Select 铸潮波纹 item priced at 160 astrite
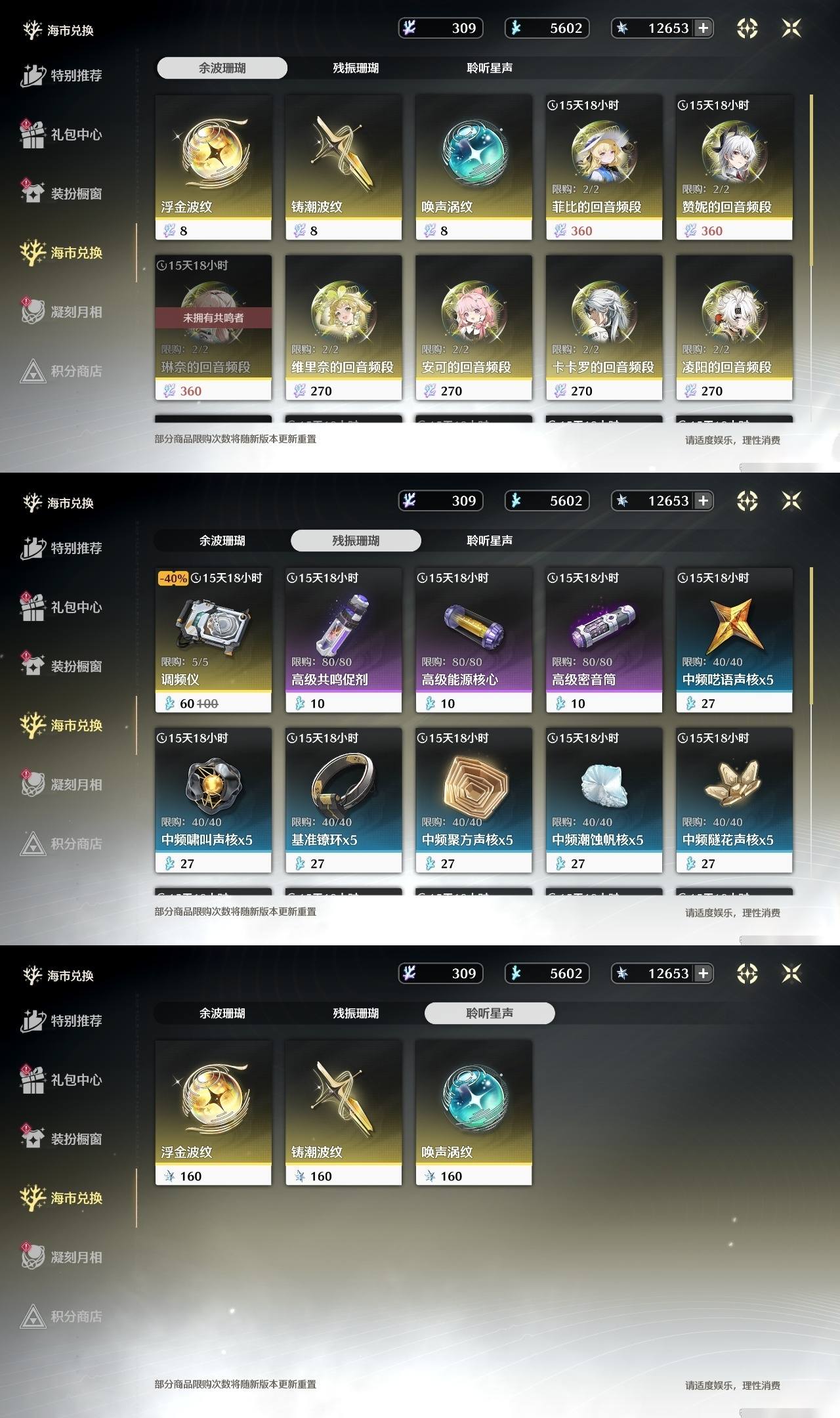 click(343, 1113)
